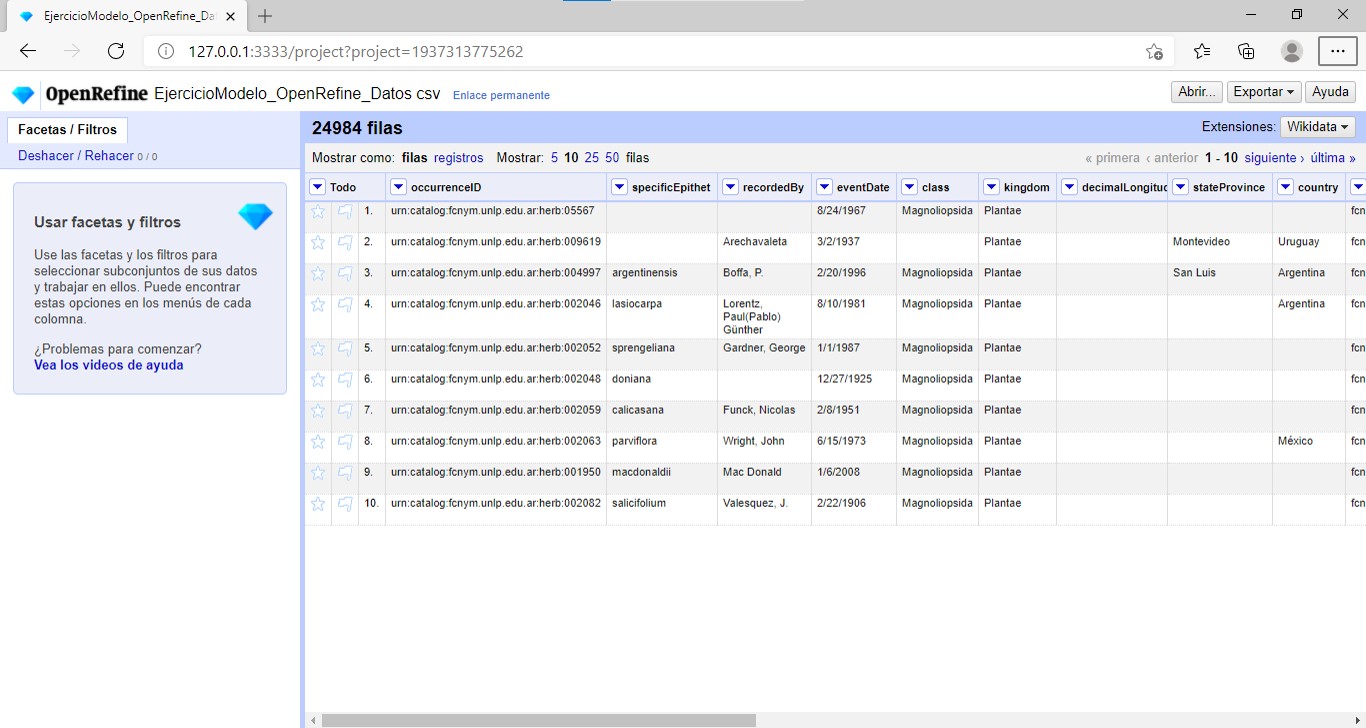Open the Wikidata extensions dropdown
1366x728 pixels.
click(1318, 127)
